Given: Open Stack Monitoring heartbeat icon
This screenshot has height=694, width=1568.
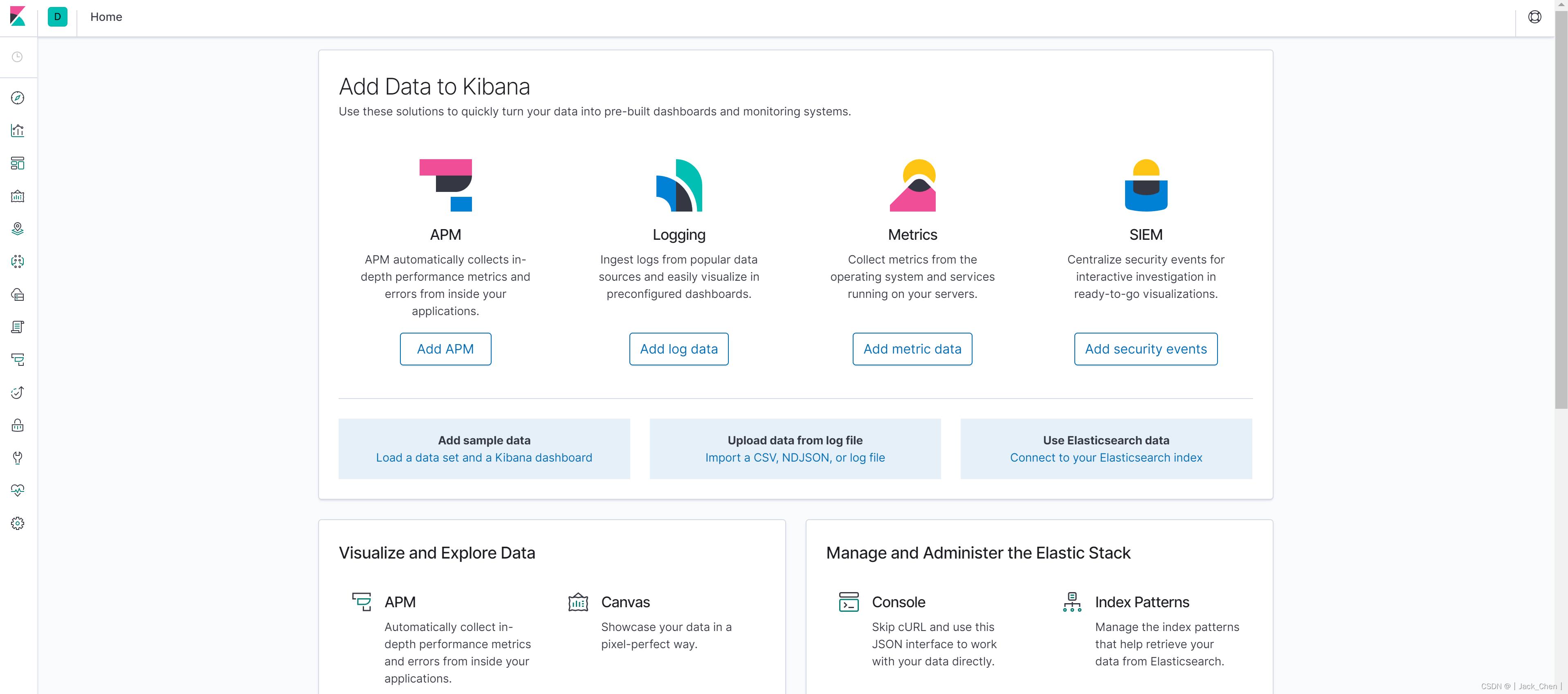Looking at the screenshot, I should coord(18,491).
